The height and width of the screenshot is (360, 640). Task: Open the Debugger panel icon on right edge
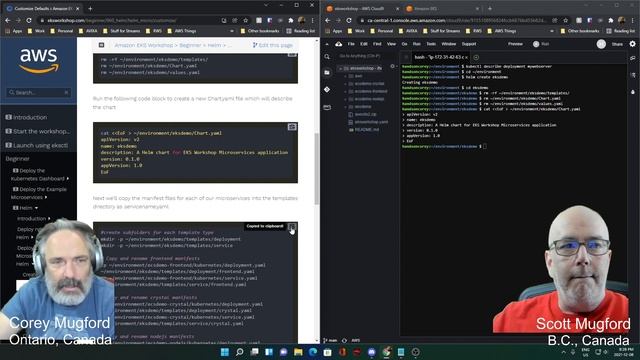[633, 92]
